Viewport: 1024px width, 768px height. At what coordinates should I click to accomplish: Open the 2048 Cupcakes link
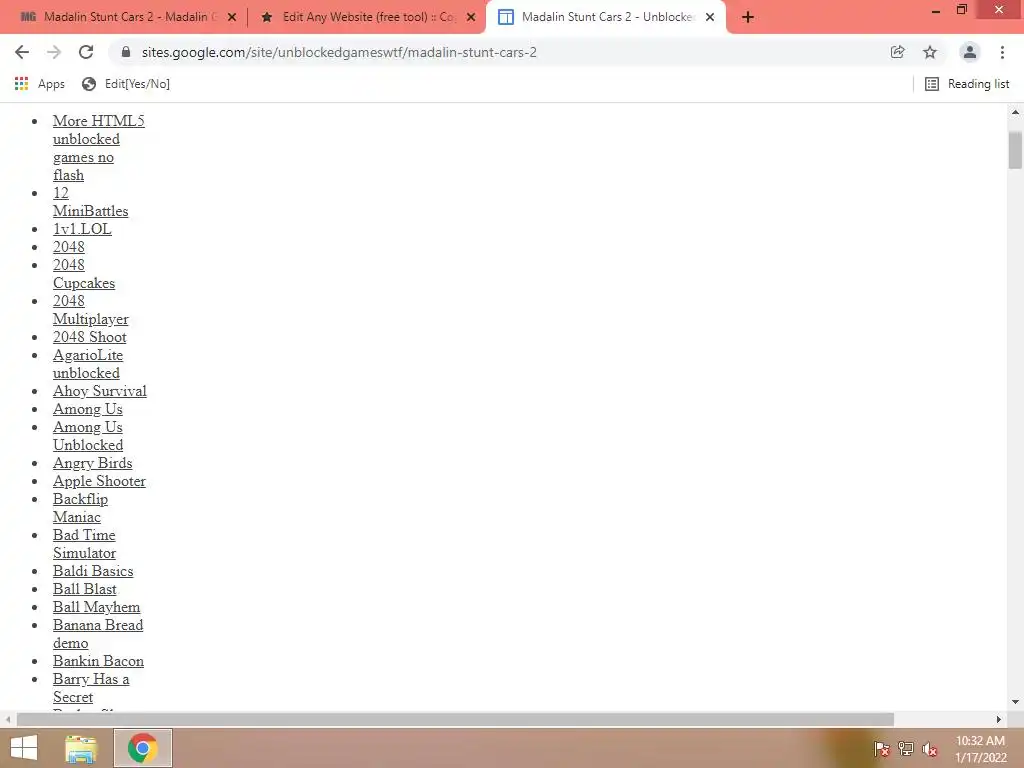84,274
